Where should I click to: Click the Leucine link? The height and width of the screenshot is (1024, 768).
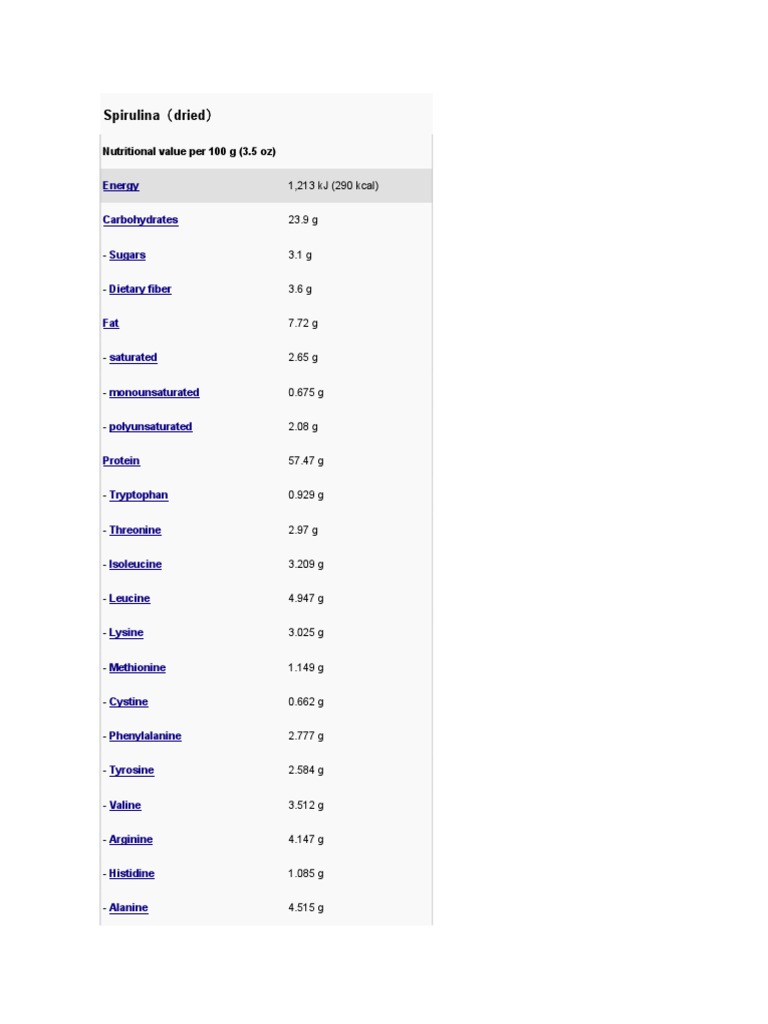pyautogui.click(x=130, y=598)
